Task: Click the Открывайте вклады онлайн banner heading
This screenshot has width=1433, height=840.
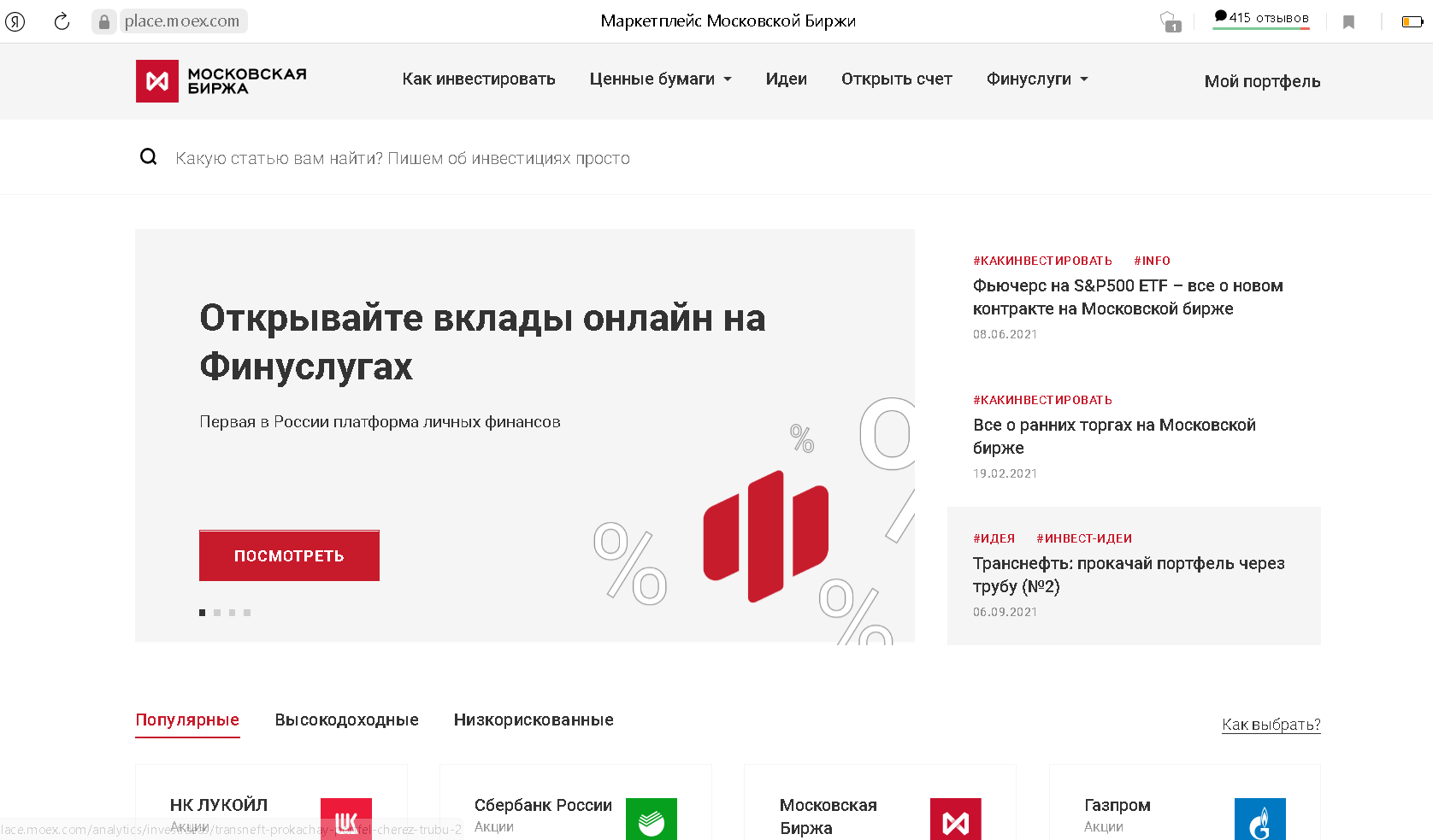Action: coord(482,342)
